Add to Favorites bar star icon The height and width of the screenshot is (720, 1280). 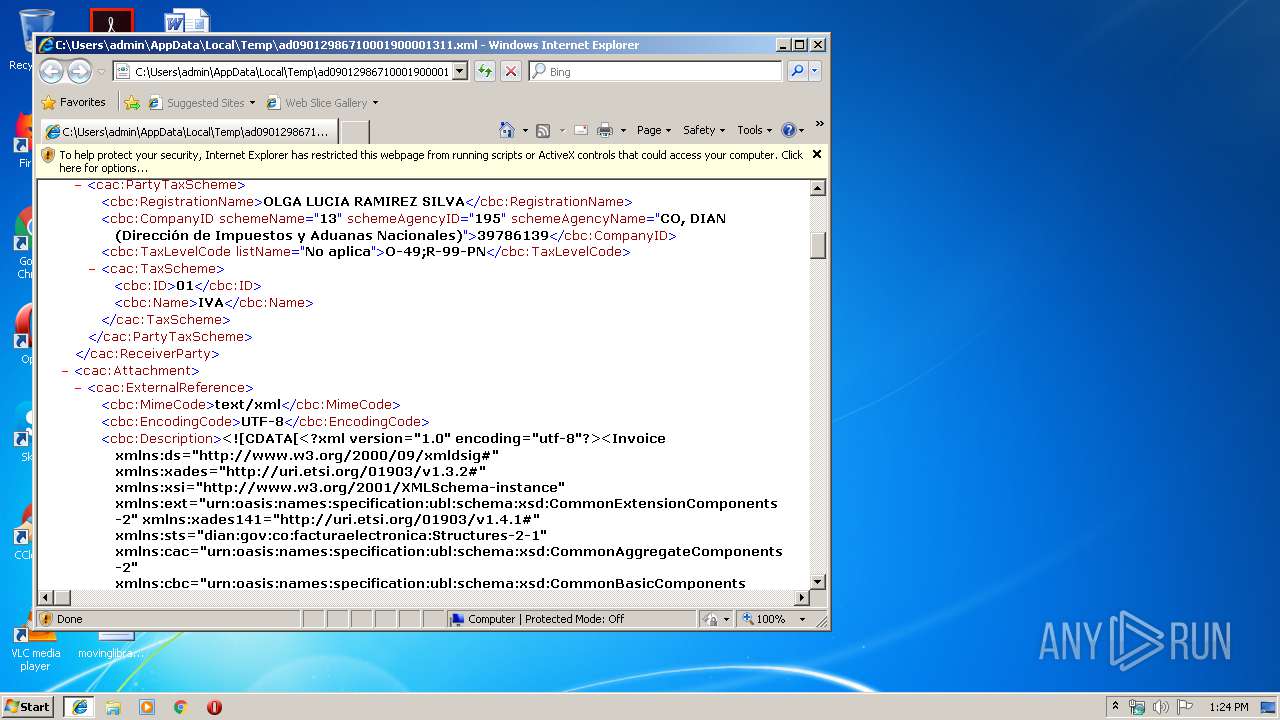131,102
